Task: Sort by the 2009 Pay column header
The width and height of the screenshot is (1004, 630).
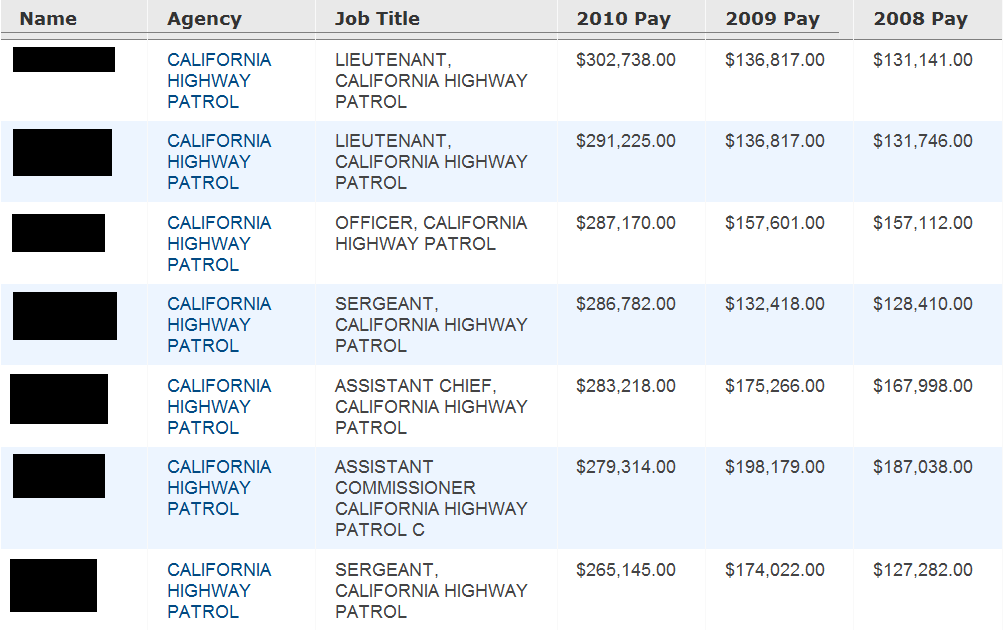Action: point(772,19)
